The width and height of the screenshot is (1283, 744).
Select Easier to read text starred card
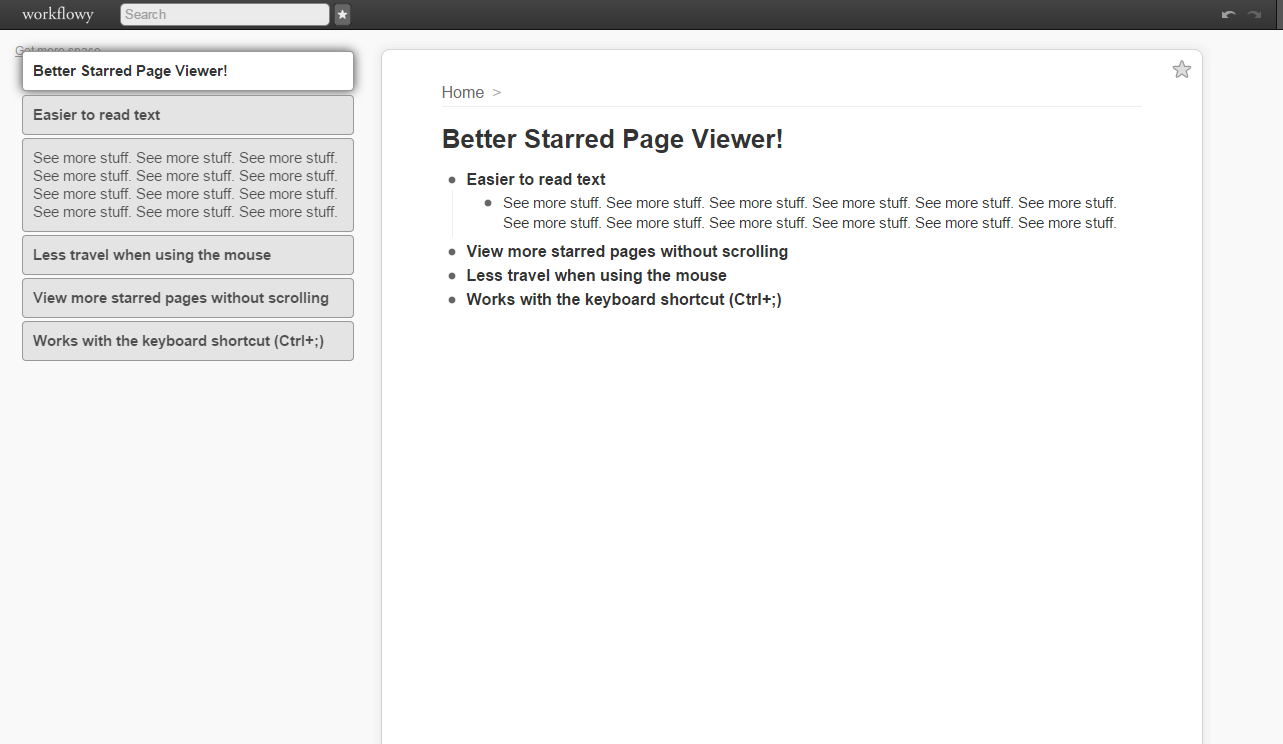tap(188, 115)
